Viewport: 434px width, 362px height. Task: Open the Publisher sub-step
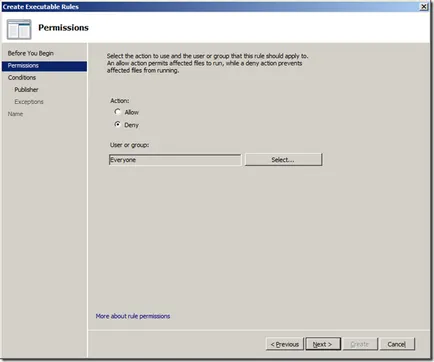tap(26, 90)
